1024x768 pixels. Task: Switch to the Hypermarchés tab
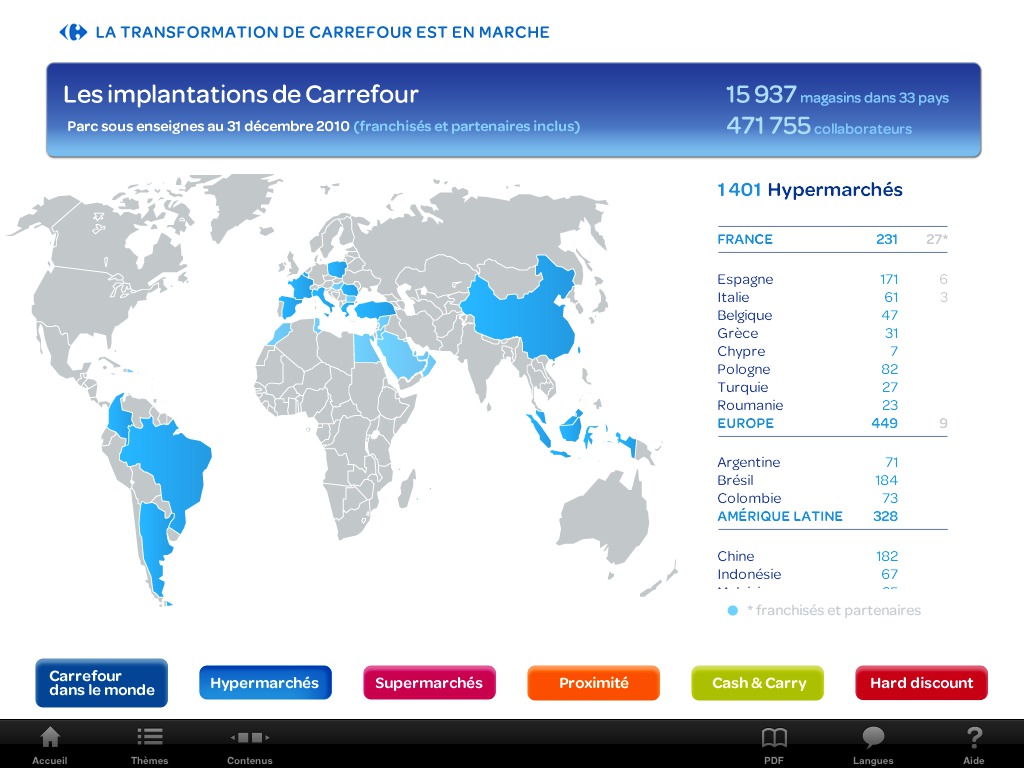pos(265,683)
